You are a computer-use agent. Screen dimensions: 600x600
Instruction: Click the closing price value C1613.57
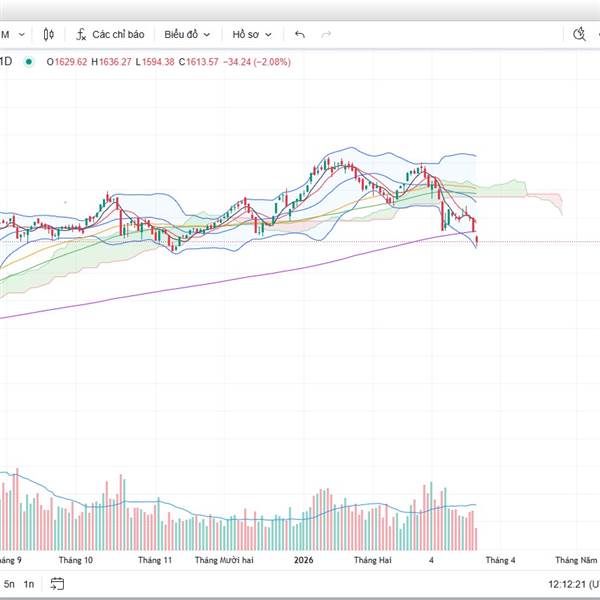[x=195, y=61]
